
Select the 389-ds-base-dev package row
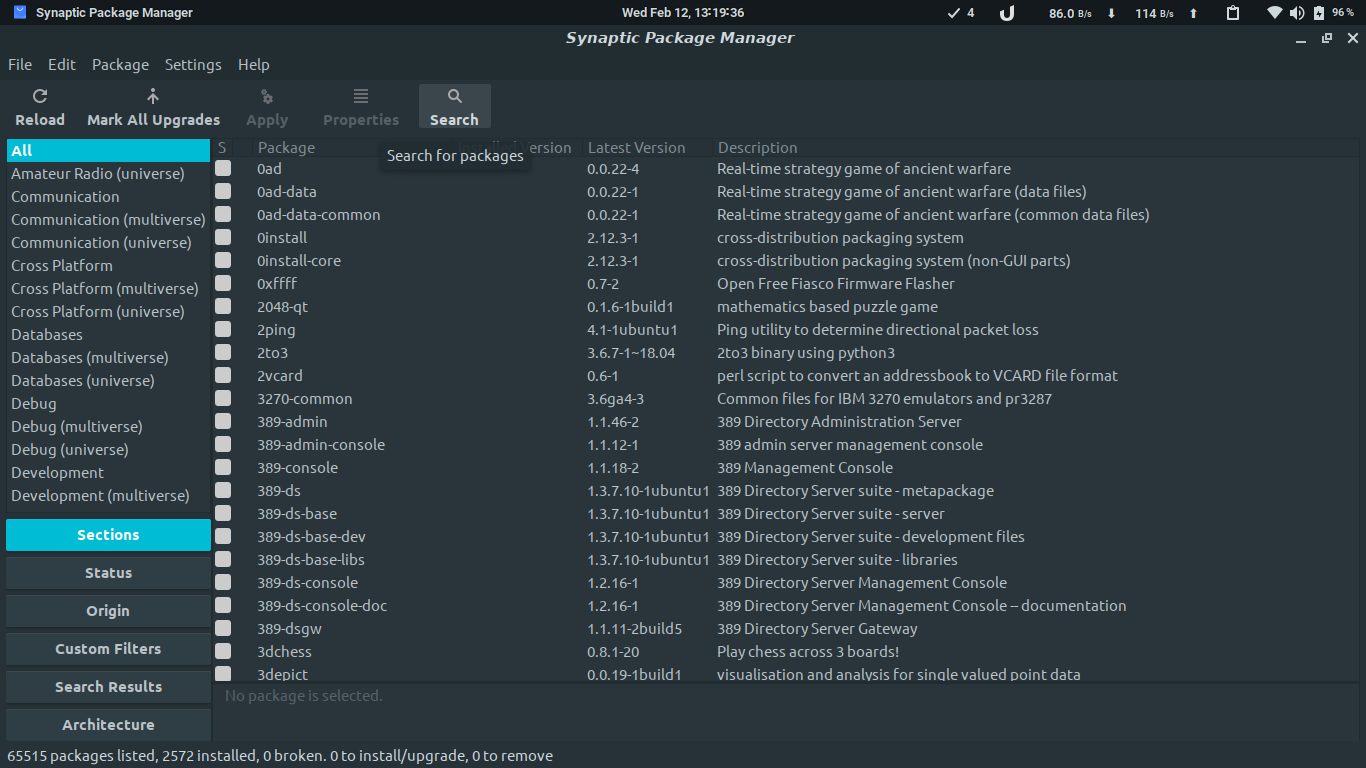(x=786, y=536)
